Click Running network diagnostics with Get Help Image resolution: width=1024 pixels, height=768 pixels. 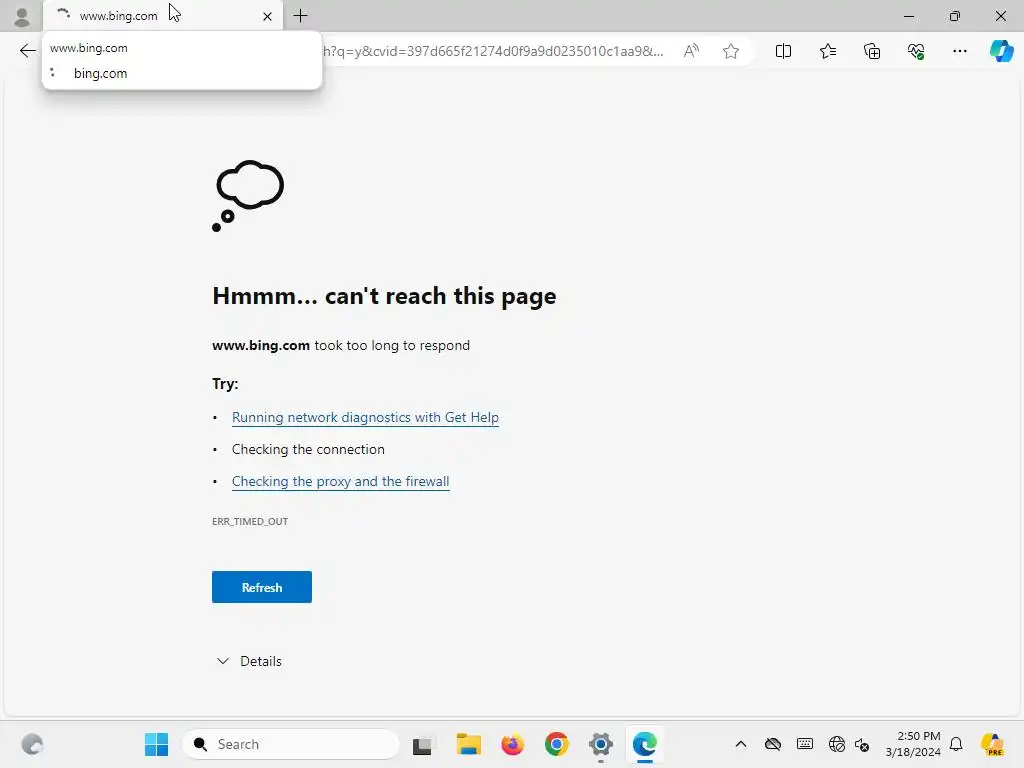pos(365,417)
